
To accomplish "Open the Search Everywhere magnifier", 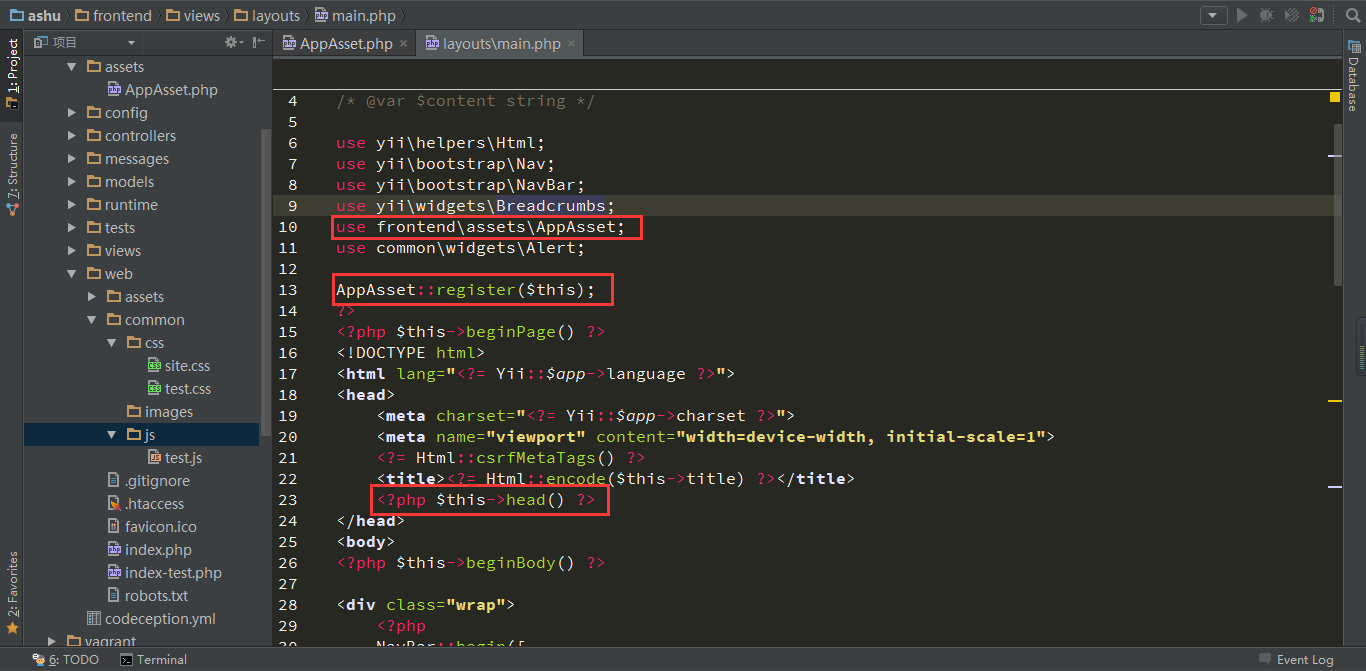I will [1352, 15].
